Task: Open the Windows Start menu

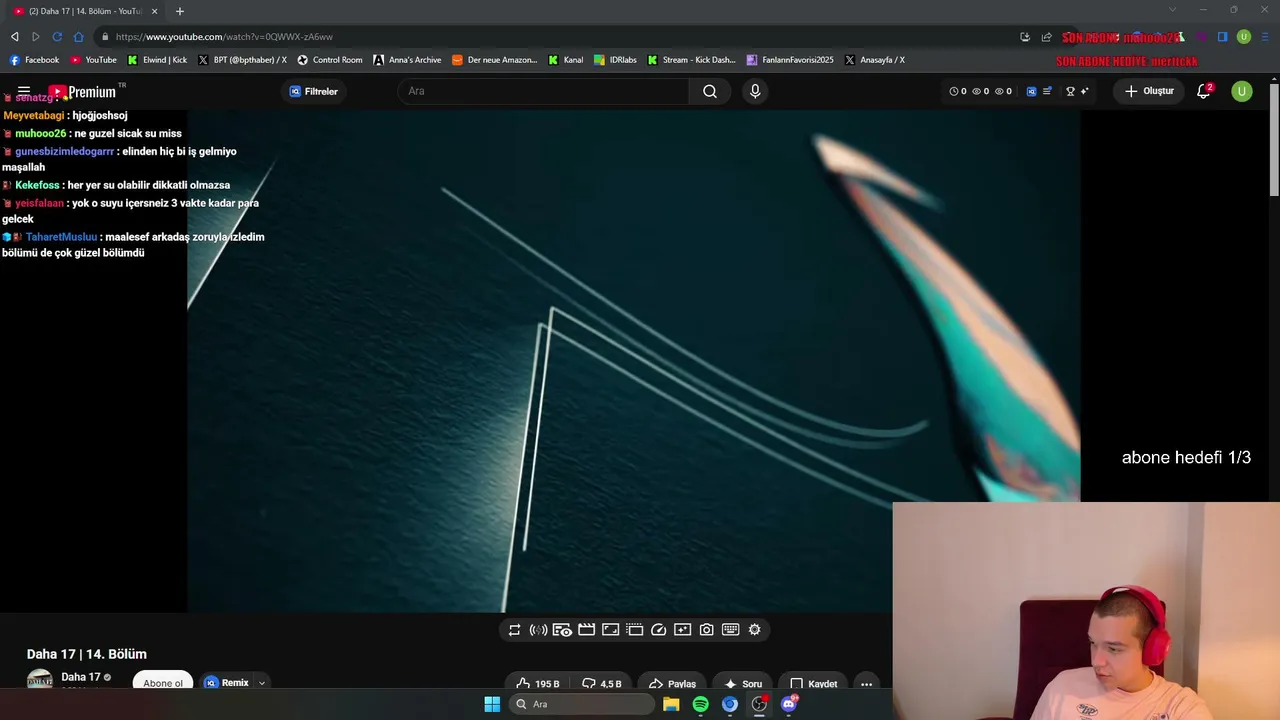Action: (x=492, y=704)
